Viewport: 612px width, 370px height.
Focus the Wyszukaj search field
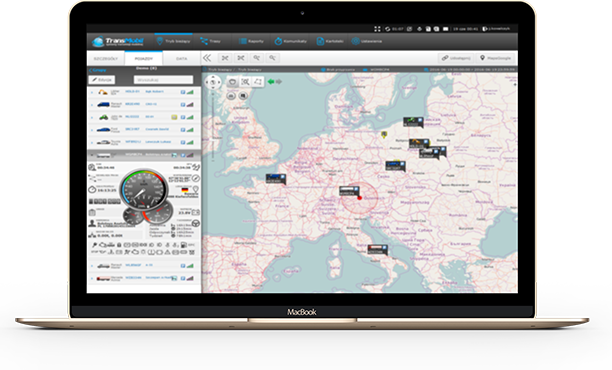pyautogui.click(x=163, y=80)
